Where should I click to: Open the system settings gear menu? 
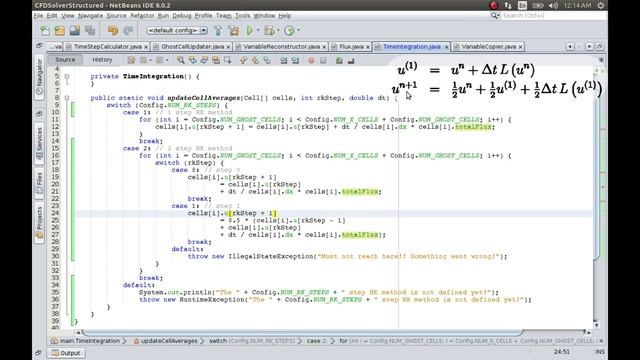[x=601, y=5]
